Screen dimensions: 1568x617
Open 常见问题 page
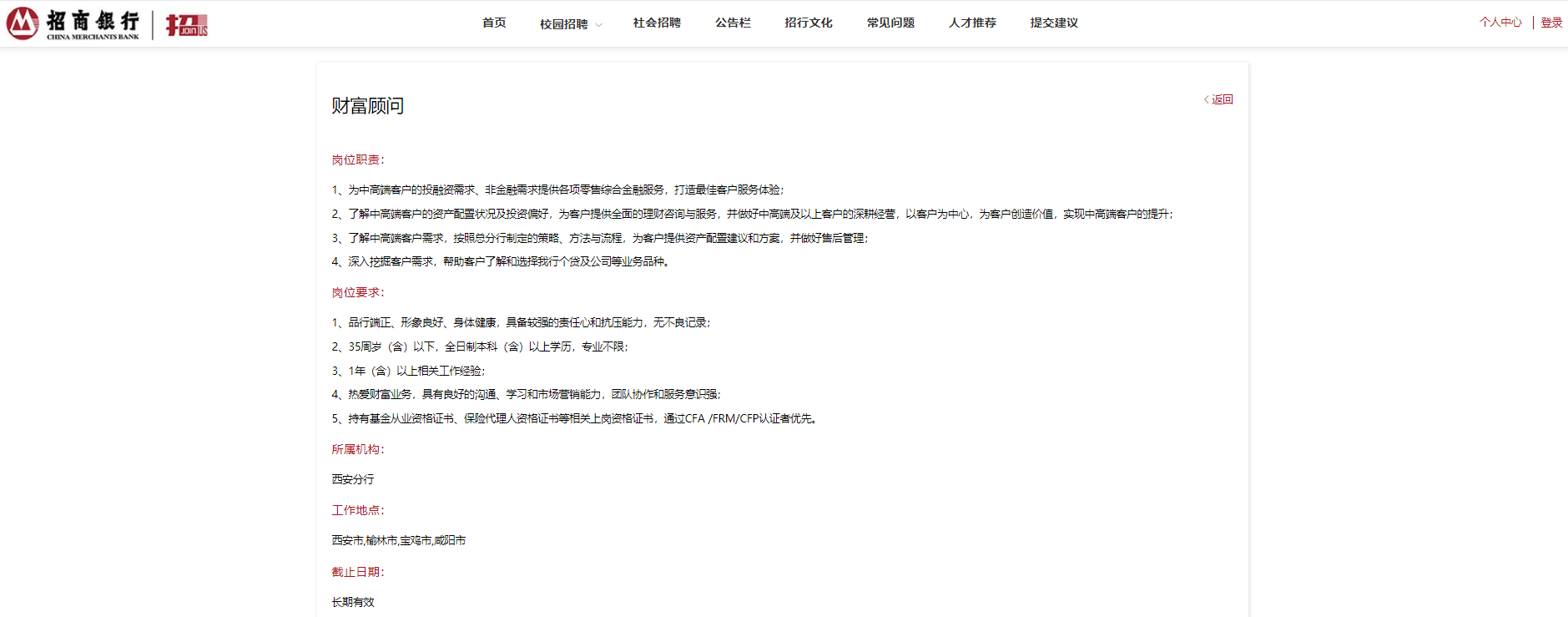tap(890, 23)
